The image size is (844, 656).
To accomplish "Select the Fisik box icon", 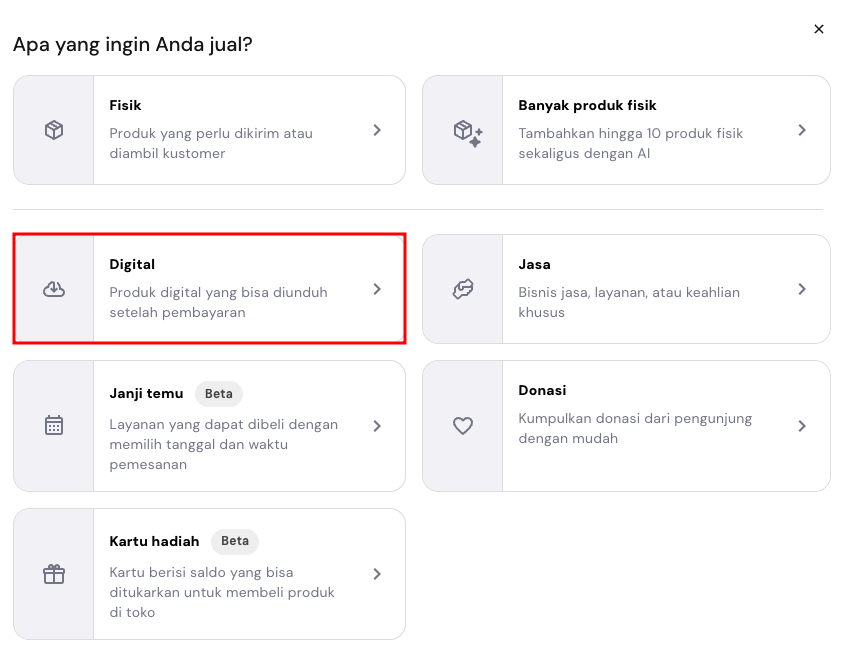I will point(53,130).
